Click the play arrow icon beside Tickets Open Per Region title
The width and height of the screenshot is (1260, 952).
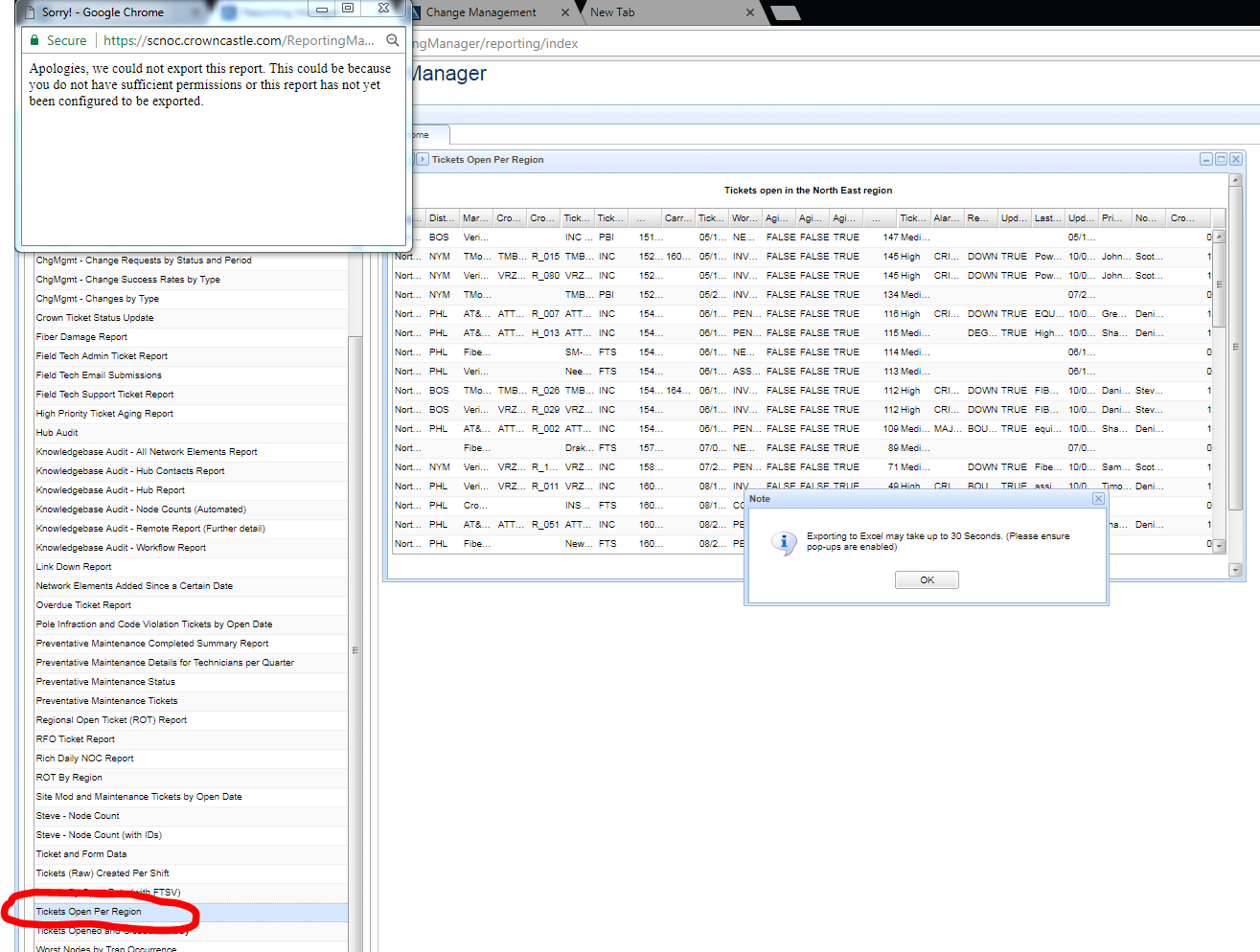coord(423,160)
